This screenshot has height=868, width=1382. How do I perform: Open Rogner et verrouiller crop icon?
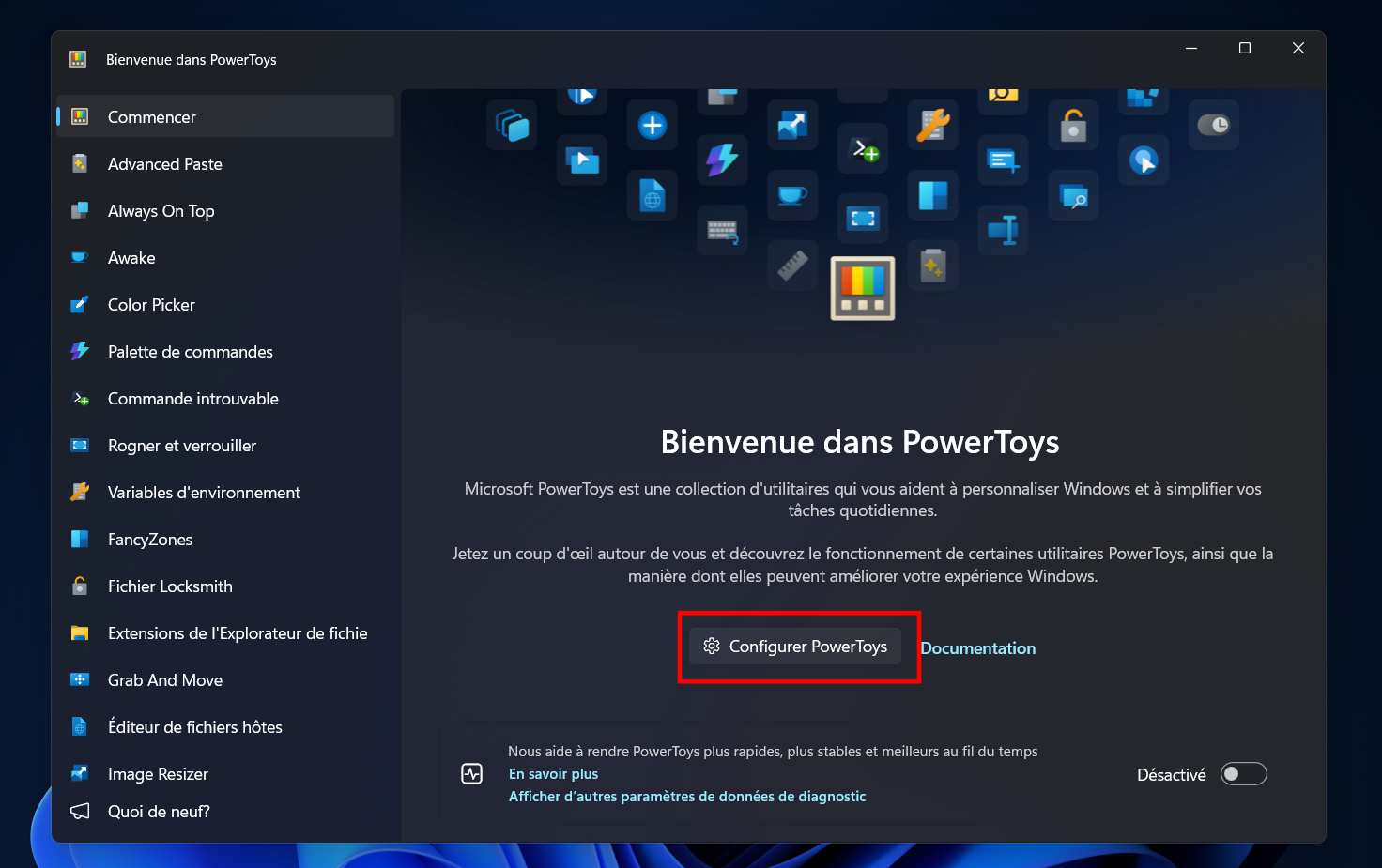click(x=80, y=446)
